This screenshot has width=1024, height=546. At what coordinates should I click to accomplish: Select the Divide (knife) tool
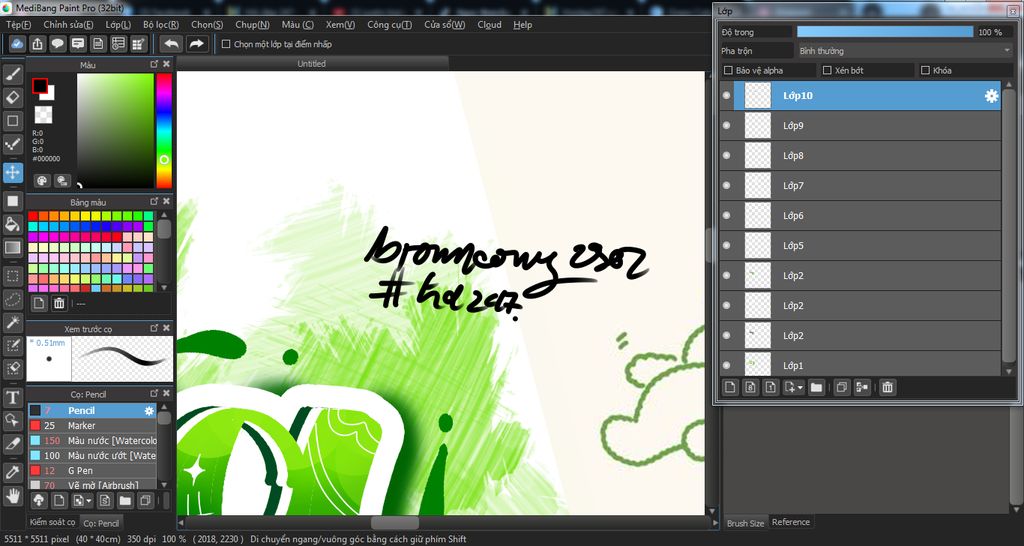13,443
